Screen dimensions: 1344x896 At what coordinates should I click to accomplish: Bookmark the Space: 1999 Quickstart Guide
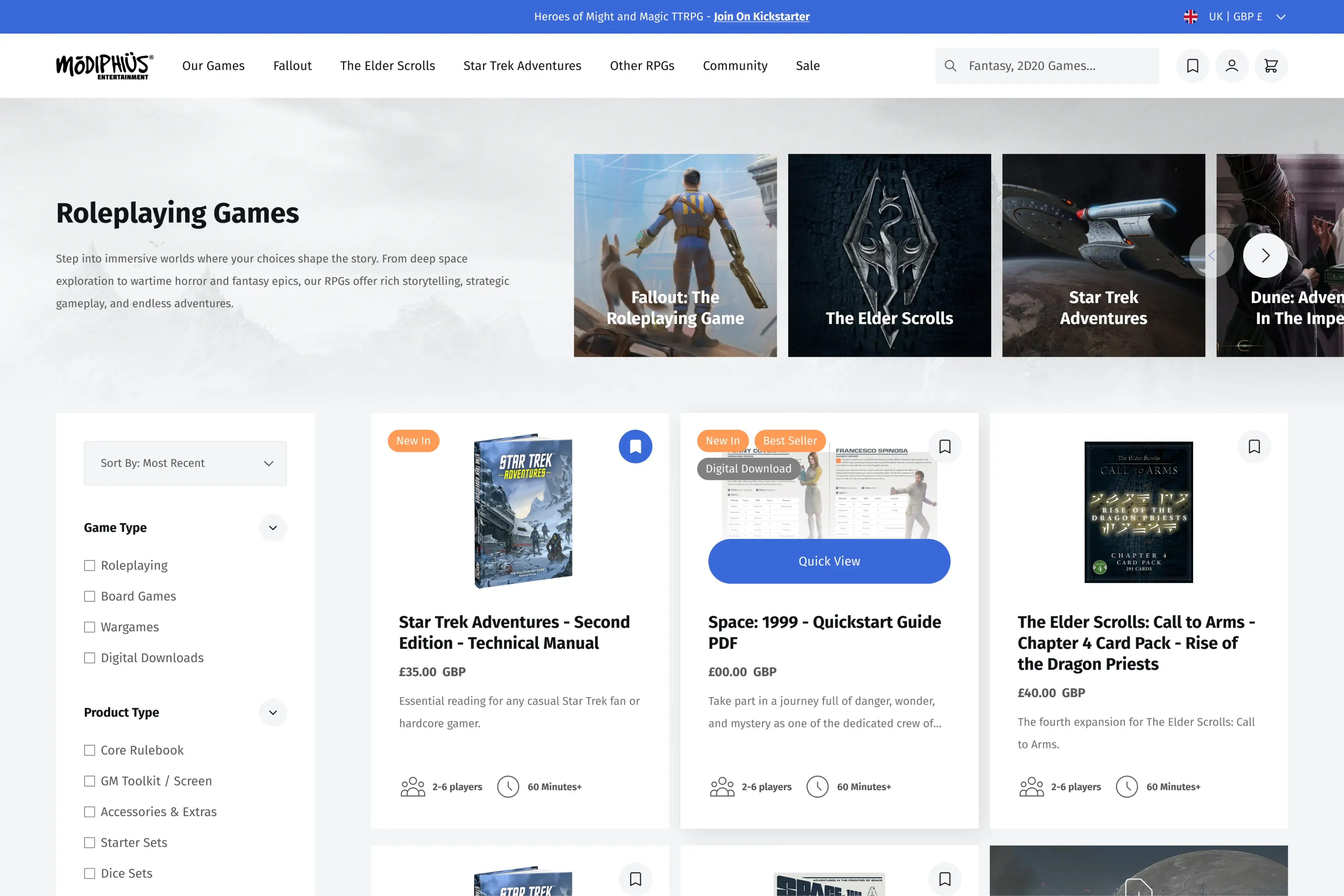(944, 446)
